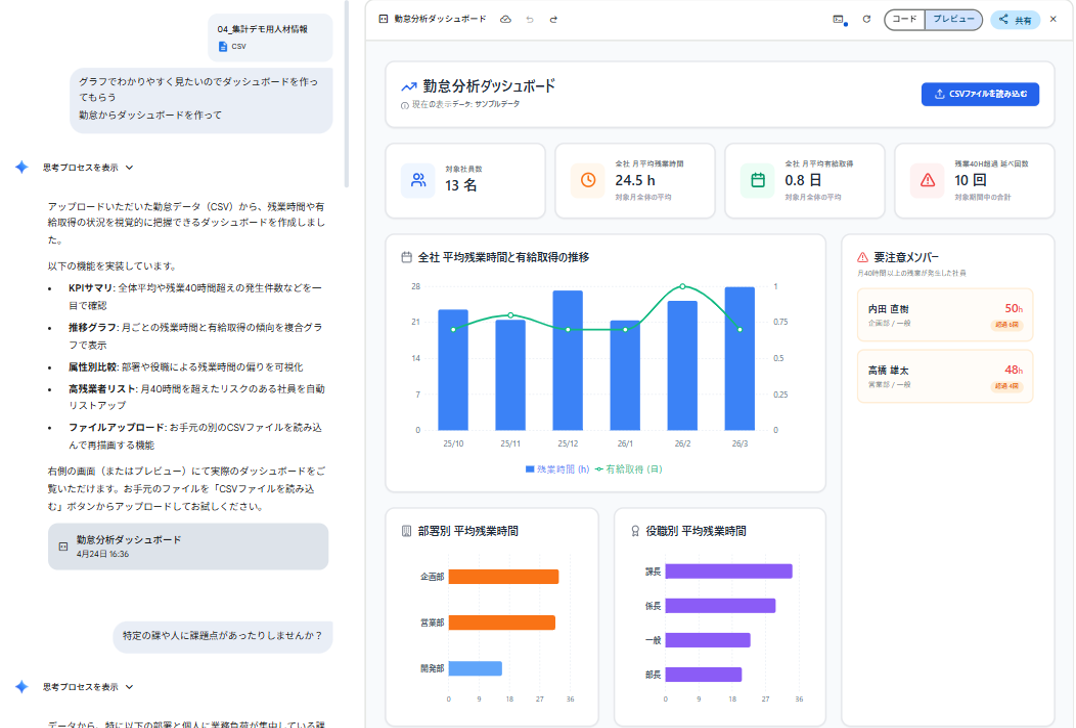Image resolution: width=1076 pixels, height=728 pixels.
Task: Click the trend arrow icon in the dashboard header
Action: point(409,86)
